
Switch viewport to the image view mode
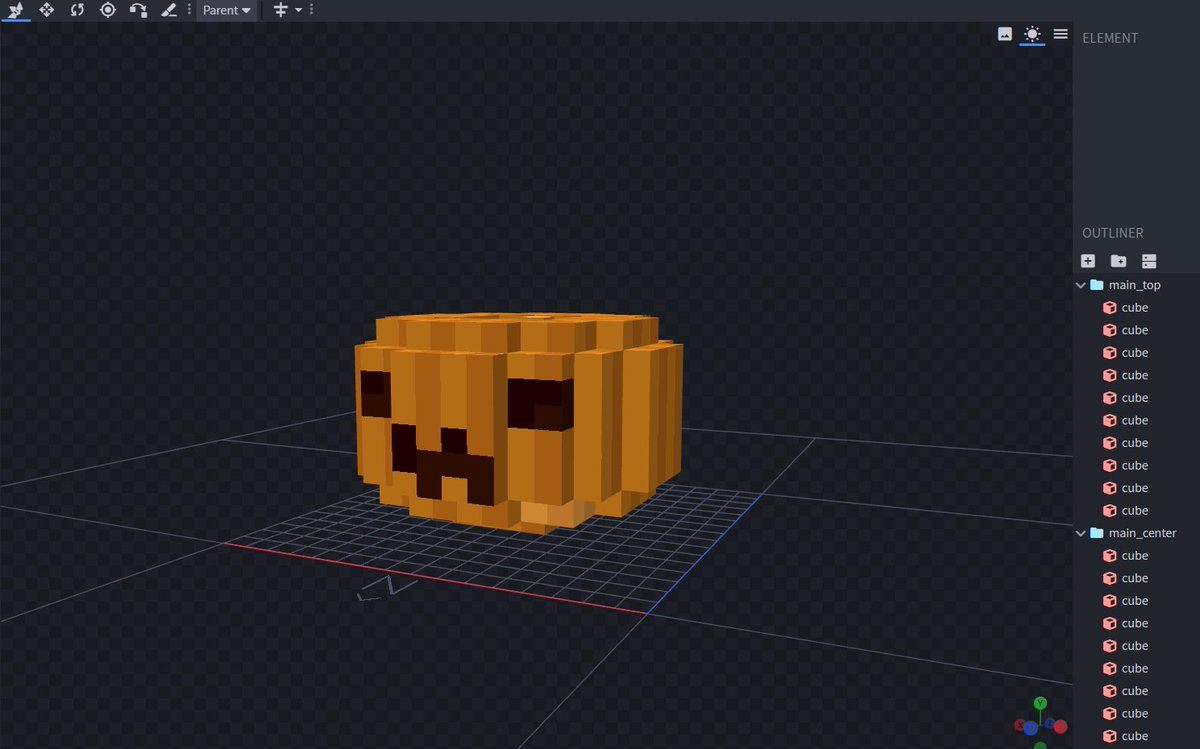point(1005,34)
